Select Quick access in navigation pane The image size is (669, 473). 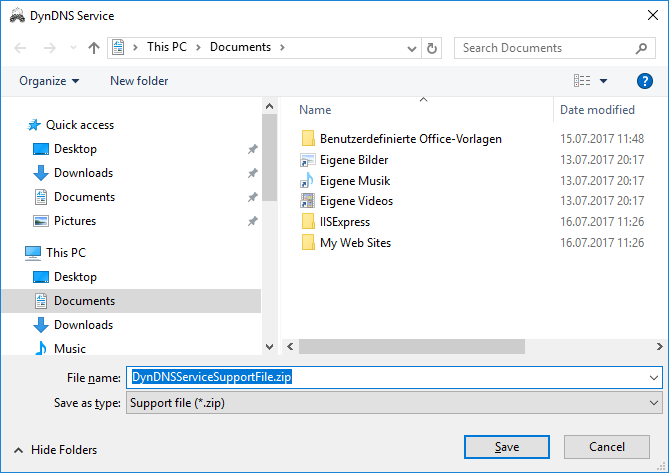point(80,125)
